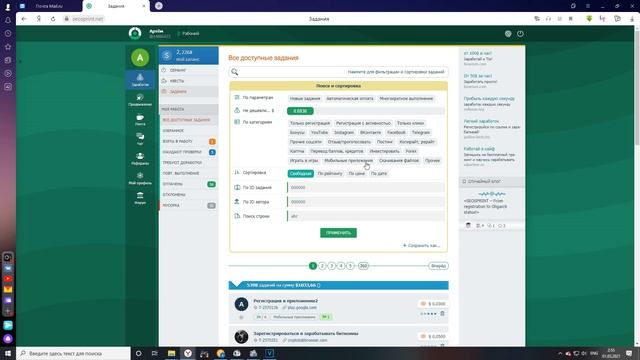Click the green minimum price value
The width and height of the screenshot is (640, 360).
(x=300, y=111)
